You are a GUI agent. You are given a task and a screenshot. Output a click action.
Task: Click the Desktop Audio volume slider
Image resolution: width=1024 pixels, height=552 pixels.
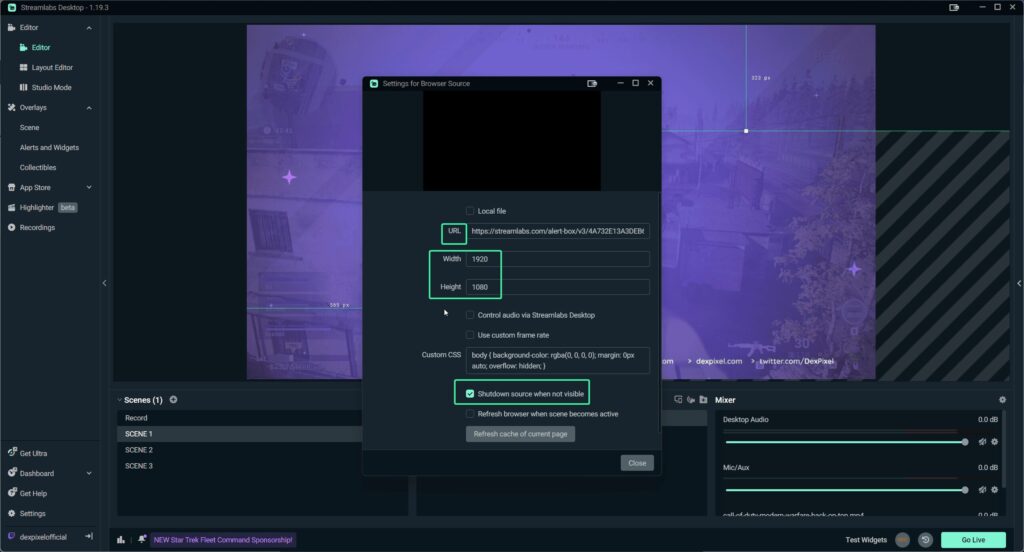point(845,441)
